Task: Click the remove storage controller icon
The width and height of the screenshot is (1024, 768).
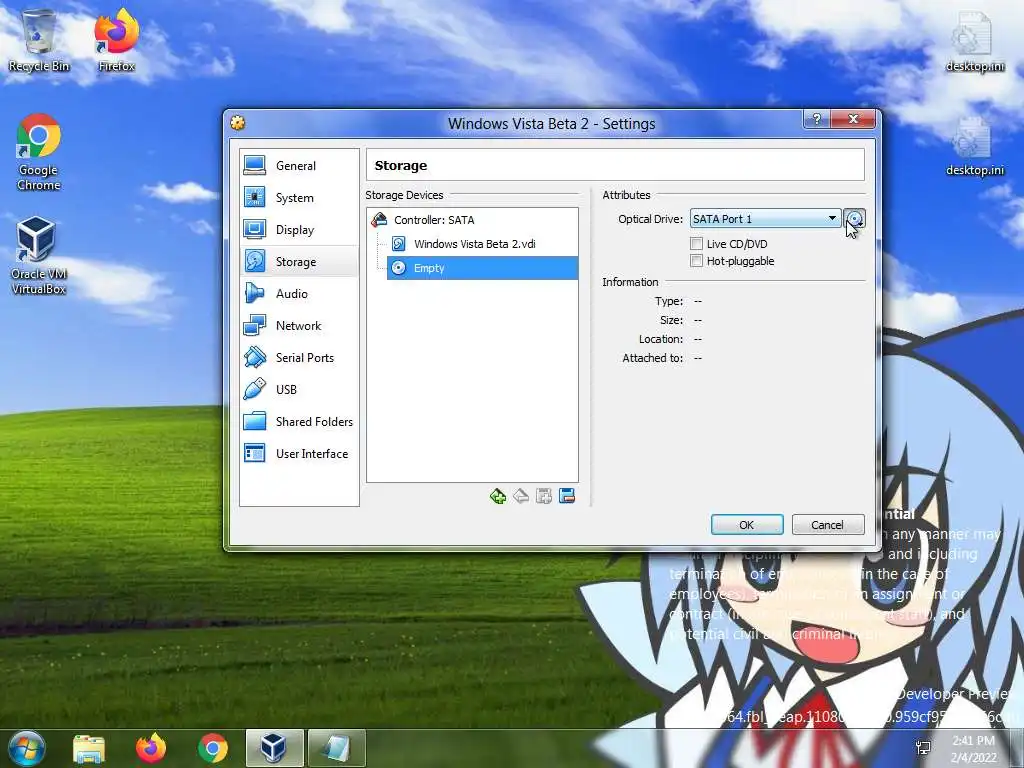Action: coord(520,496)
